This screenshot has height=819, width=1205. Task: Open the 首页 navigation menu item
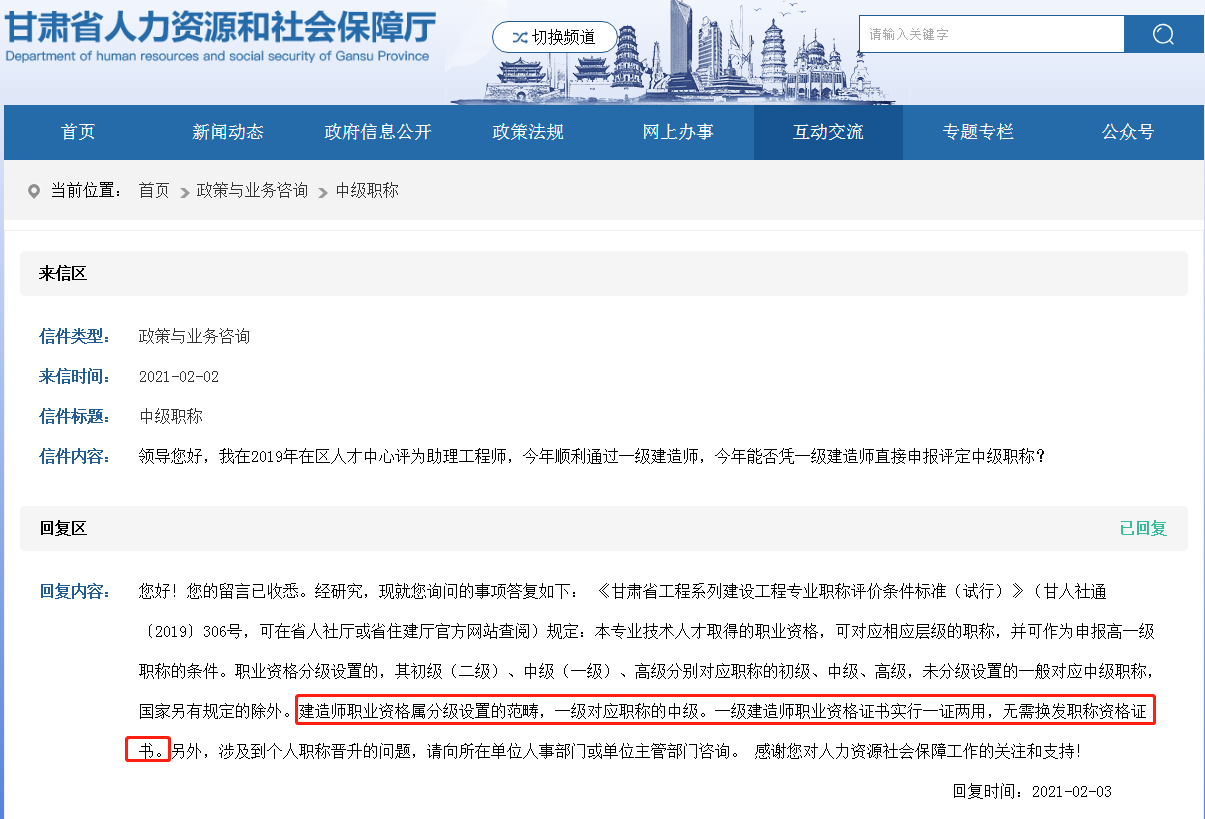78,132
